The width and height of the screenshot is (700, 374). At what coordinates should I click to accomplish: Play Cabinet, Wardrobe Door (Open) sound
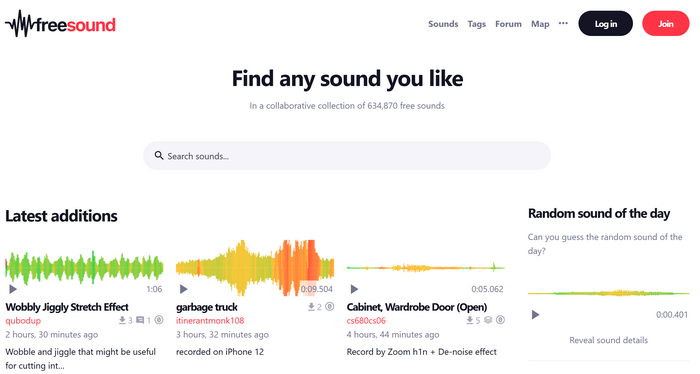pos(354,289)
